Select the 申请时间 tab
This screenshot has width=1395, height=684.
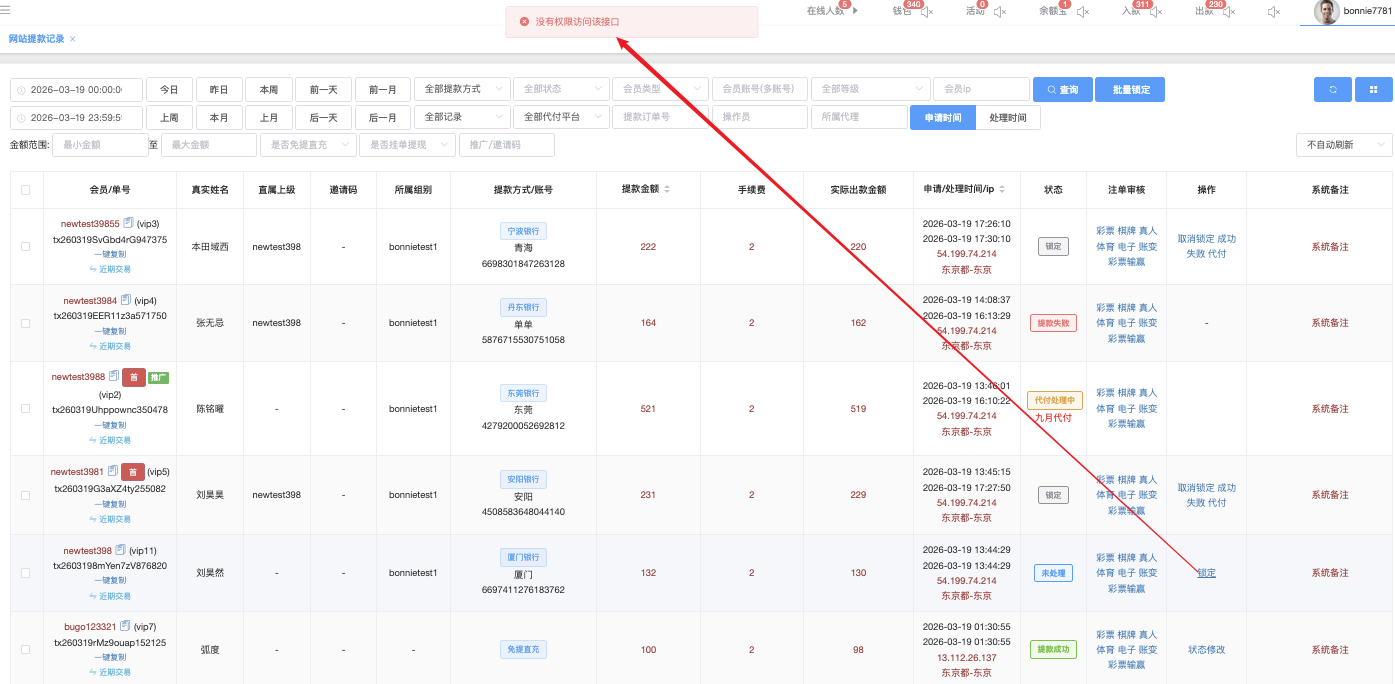(942, 117)
